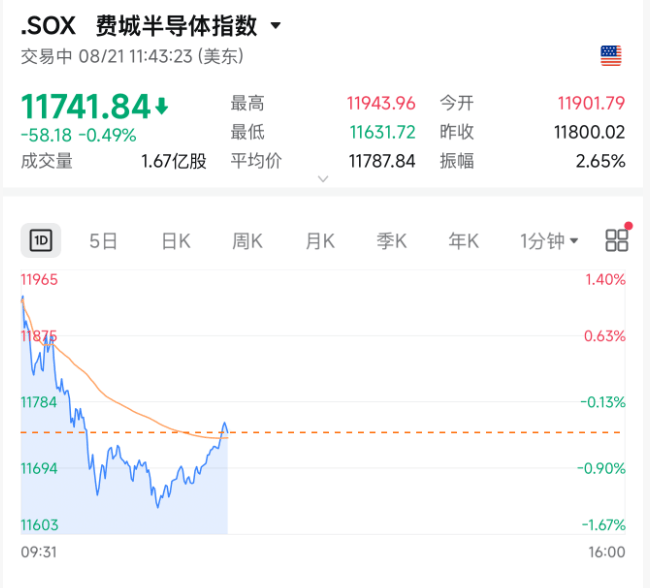Screen dimensions: 650x588
Task: Tap the US flag market icon
Action: [611, 56]
